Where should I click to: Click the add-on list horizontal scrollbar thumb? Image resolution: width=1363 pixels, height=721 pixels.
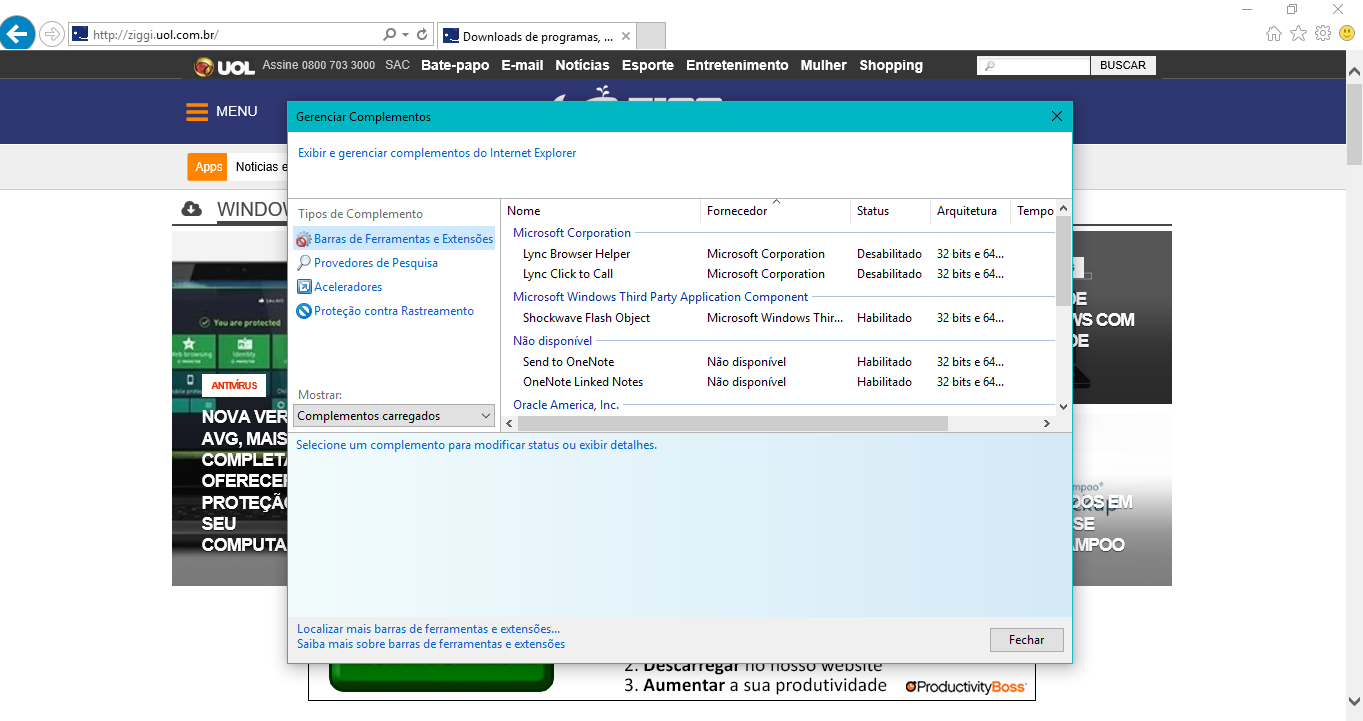tap(732, 424)
